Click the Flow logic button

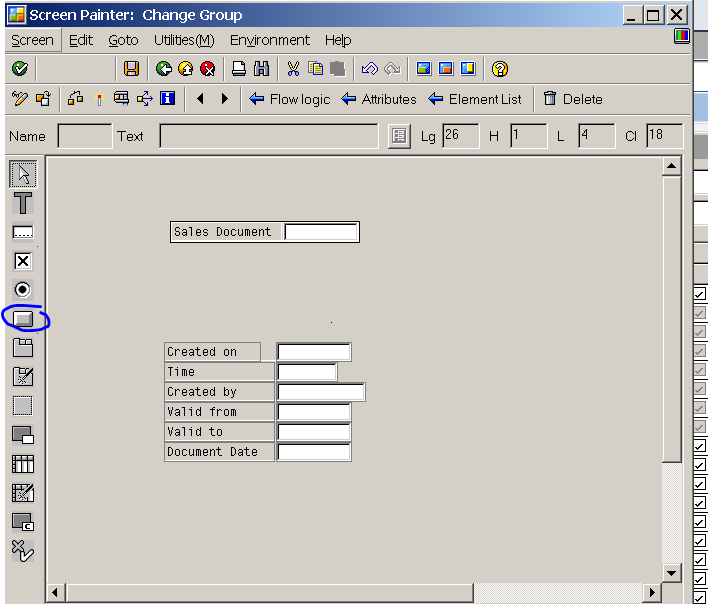[x=289, y=99]
